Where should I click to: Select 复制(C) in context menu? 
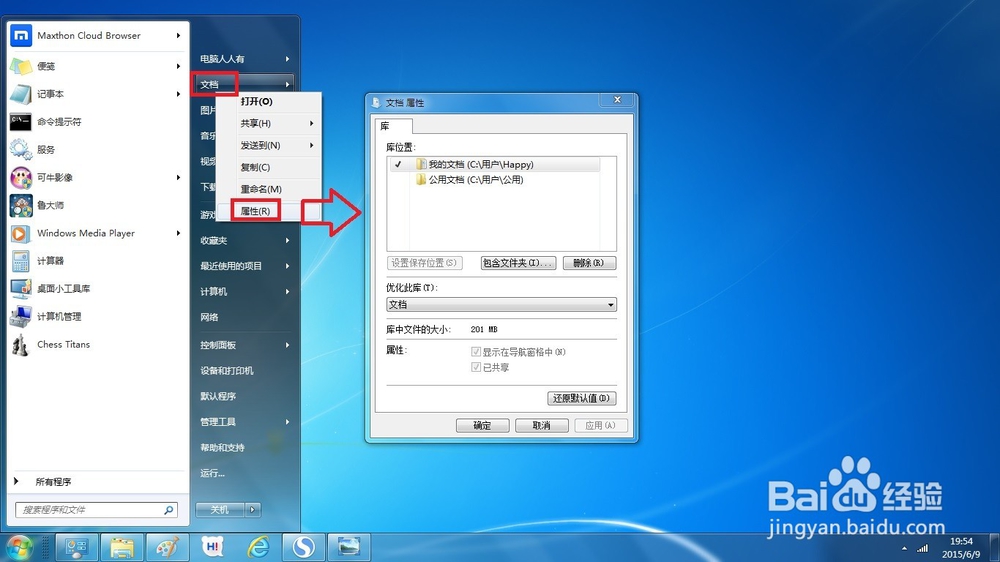pos(268,167)
